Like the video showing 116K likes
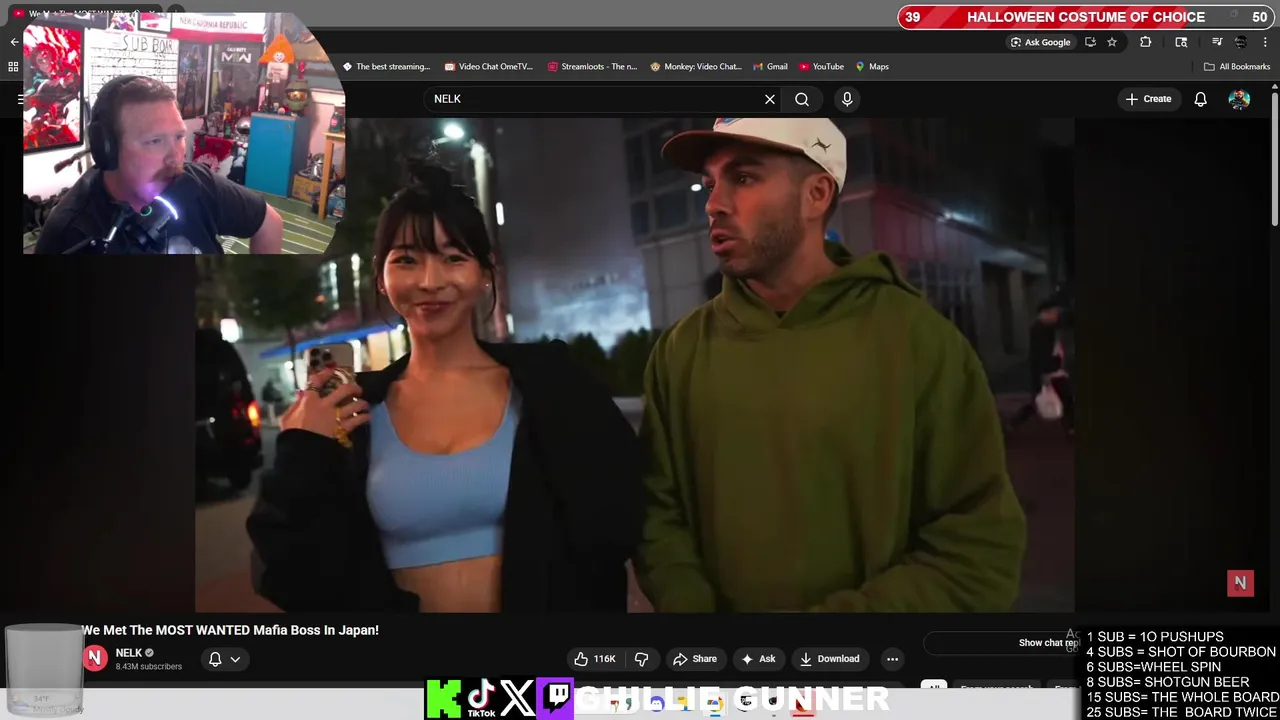 point(594,659)
